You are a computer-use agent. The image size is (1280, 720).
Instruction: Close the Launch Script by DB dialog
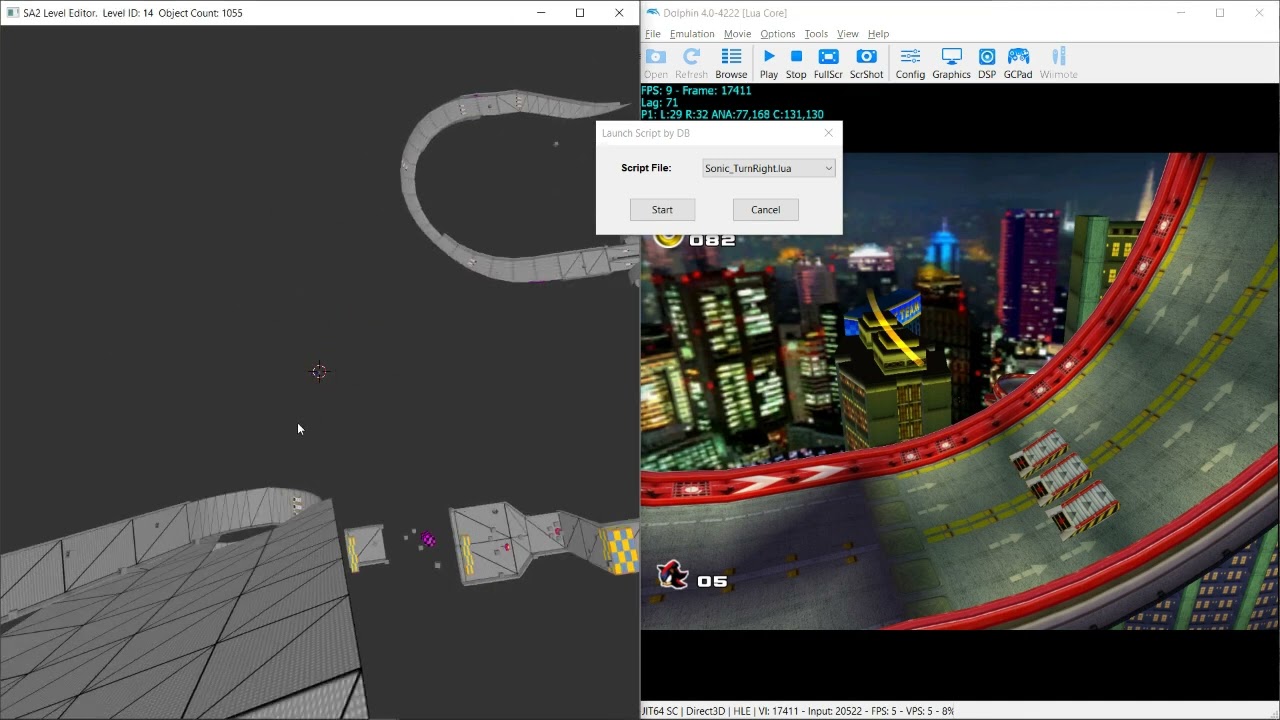pos(828,133)
